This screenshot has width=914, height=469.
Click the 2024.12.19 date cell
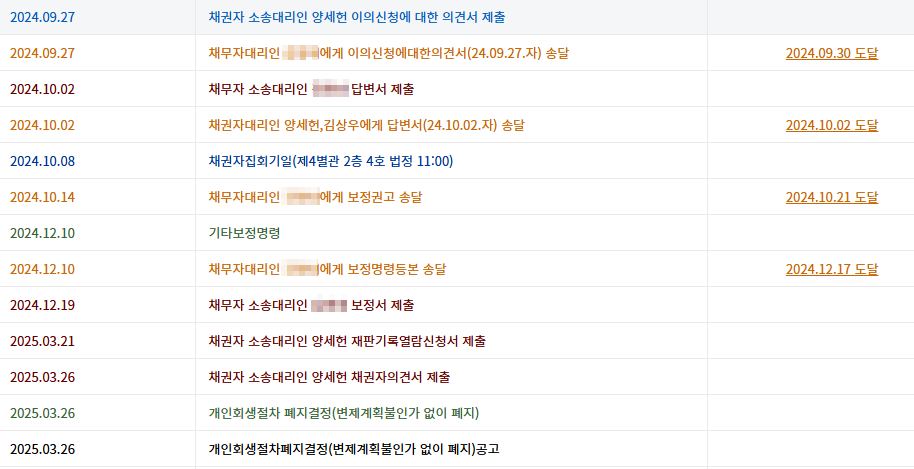pyautogui.click(x=42, y=305)
